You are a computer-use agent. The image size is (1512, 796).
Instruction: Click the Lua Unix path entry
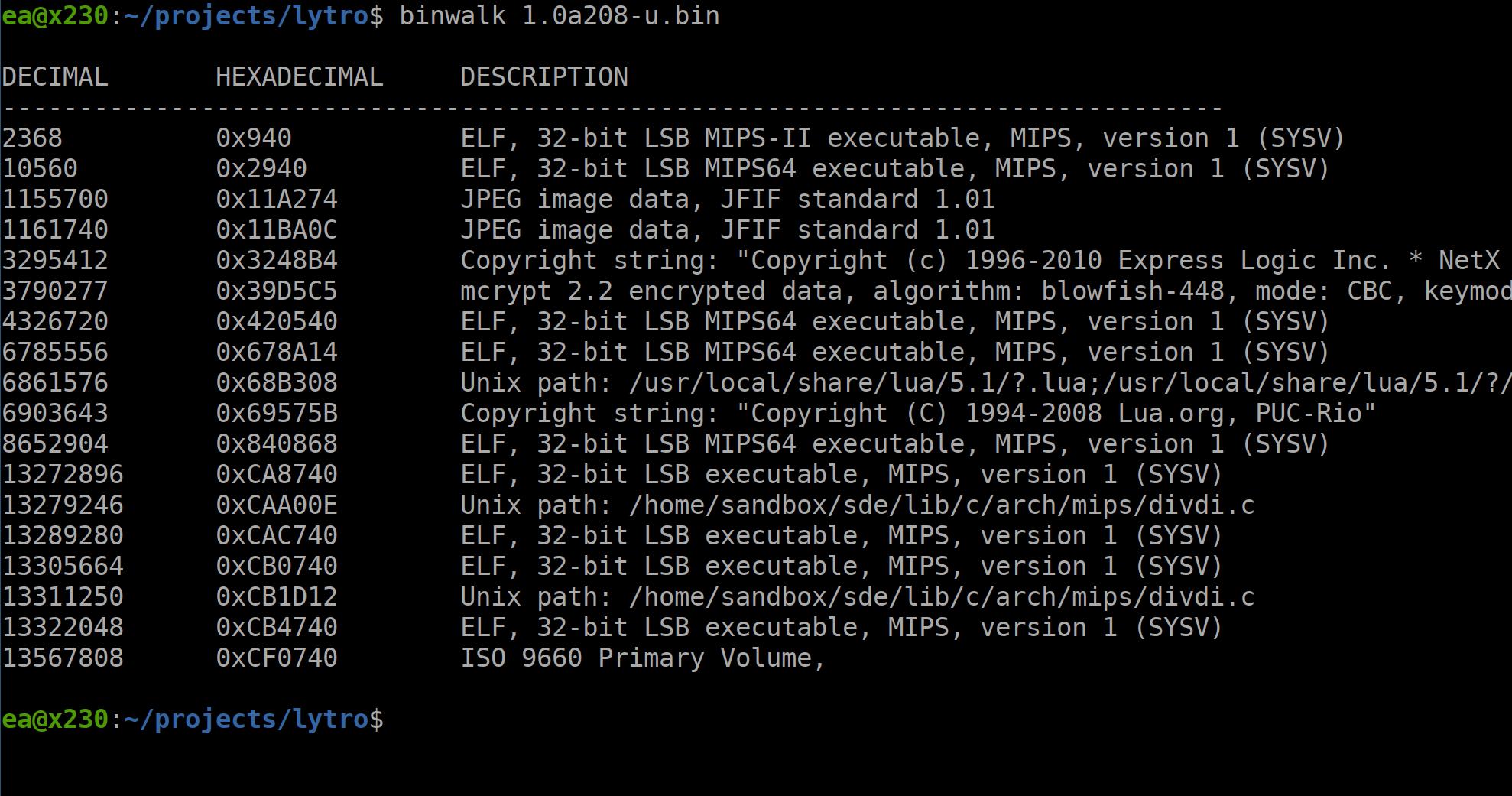986,382
